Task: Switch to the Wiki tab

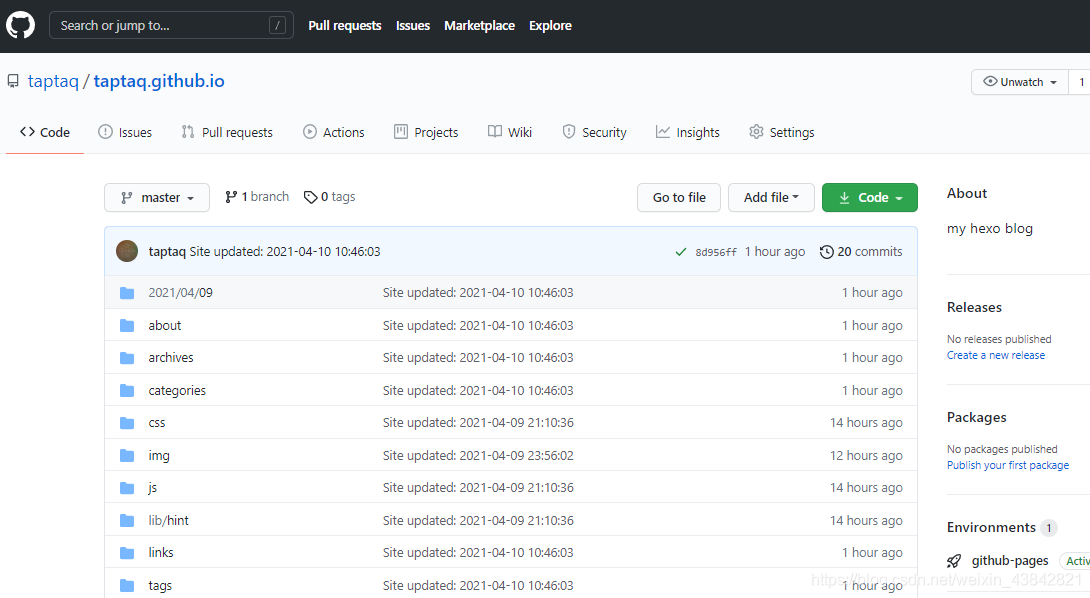Action: 510,132
